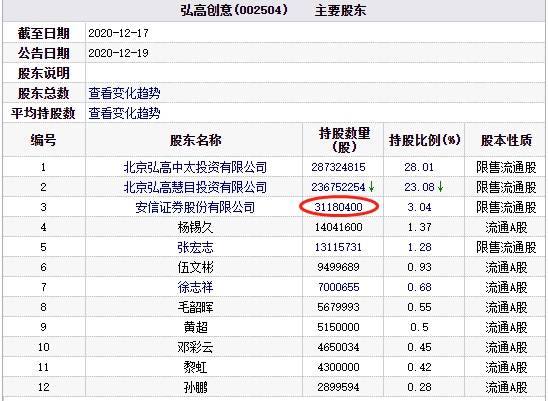This screenshot has height=401, width=549.
Task: Click the shareholder name 杨锡久
Action: tap(195, 227)
